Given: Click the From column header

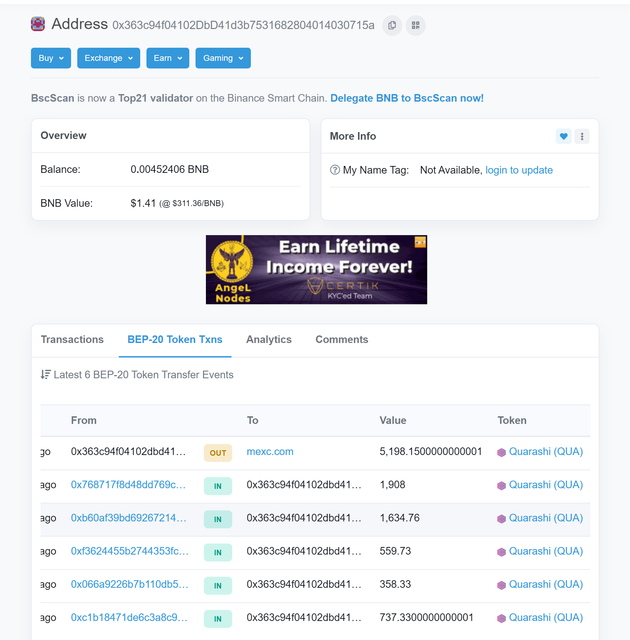Looking at the screenshot, I should pyautogui.click(x=84, y=420).
